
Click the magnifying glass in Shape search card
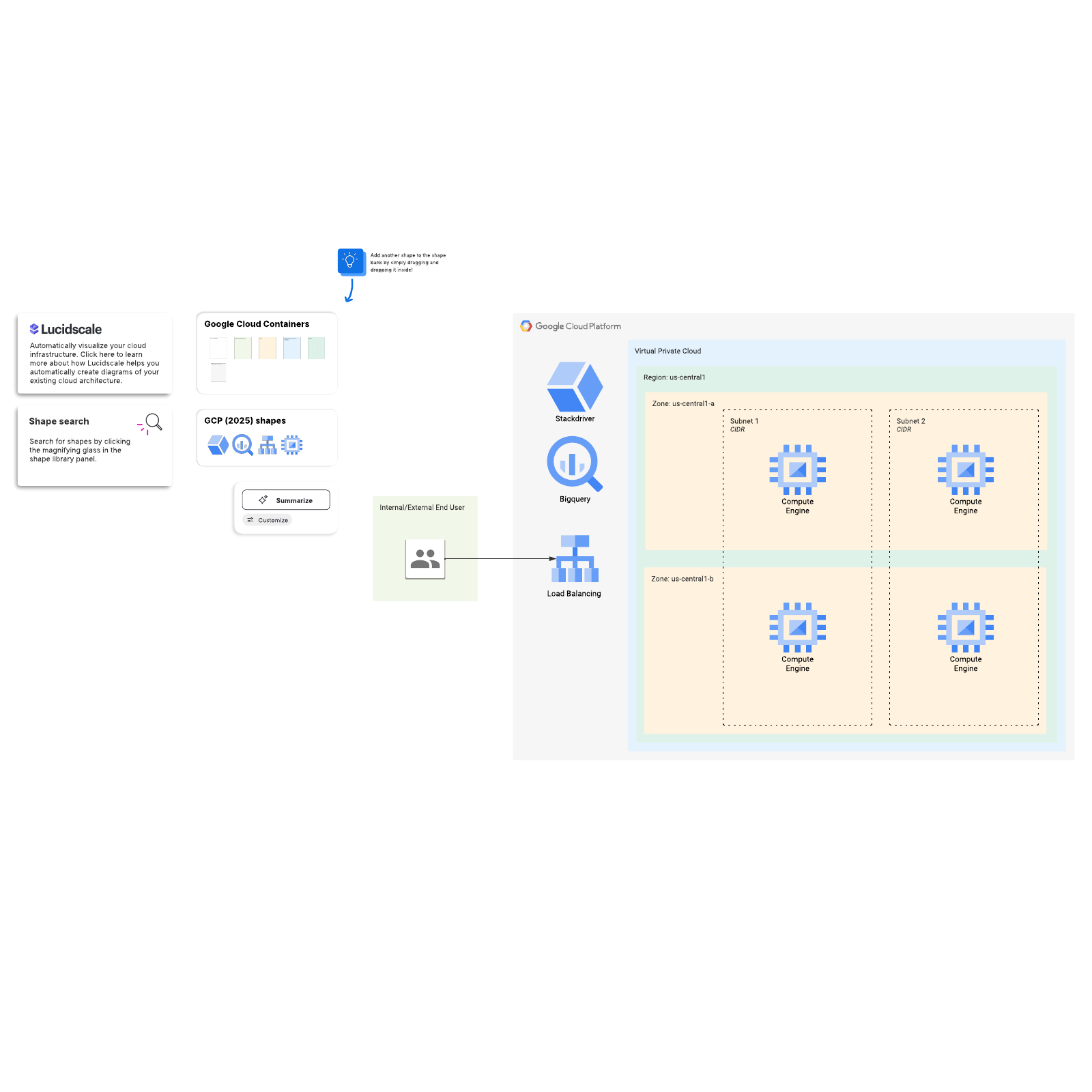(x=154, y=422)
